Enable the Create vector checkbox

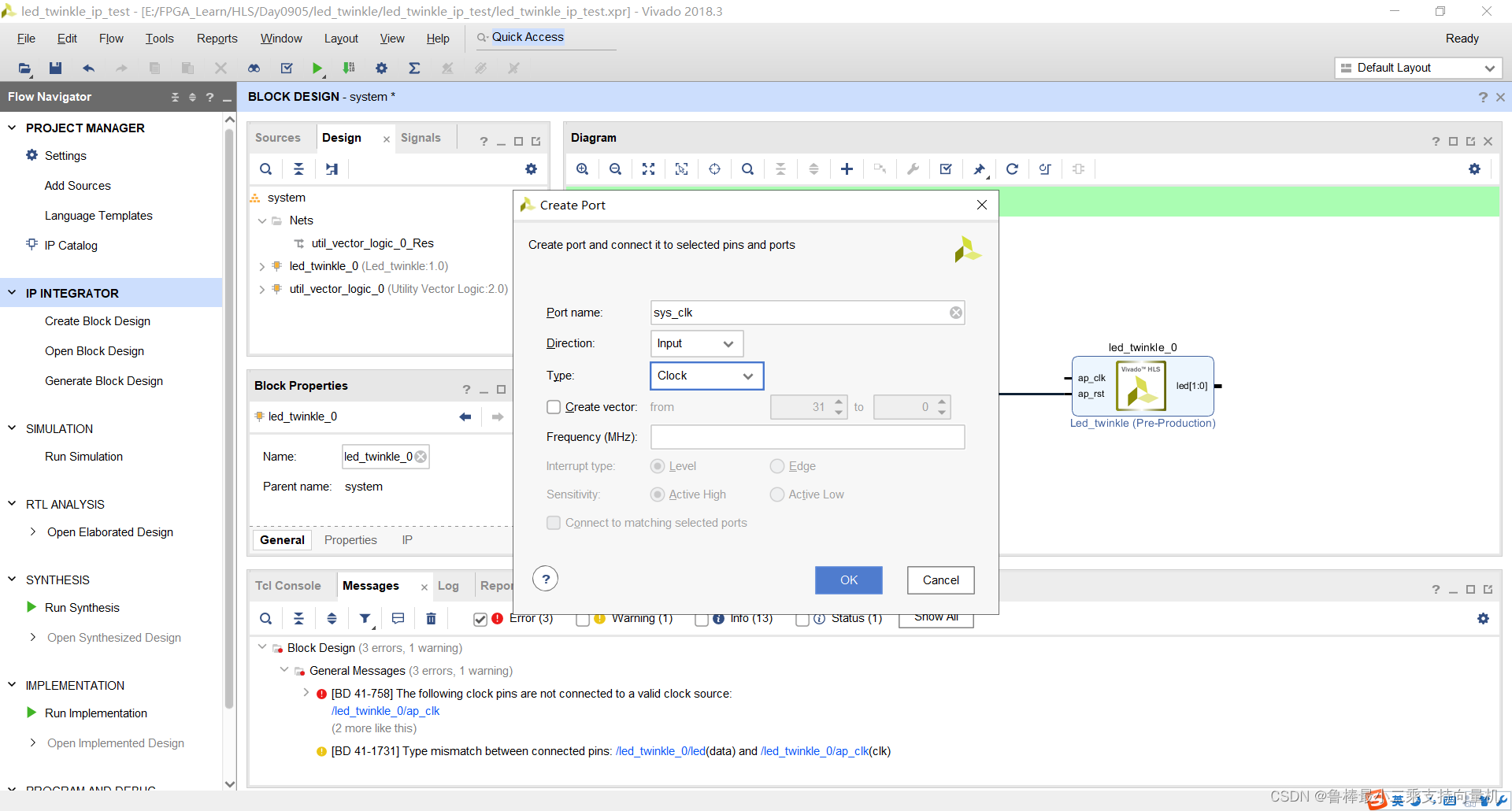tap(554, 407)
